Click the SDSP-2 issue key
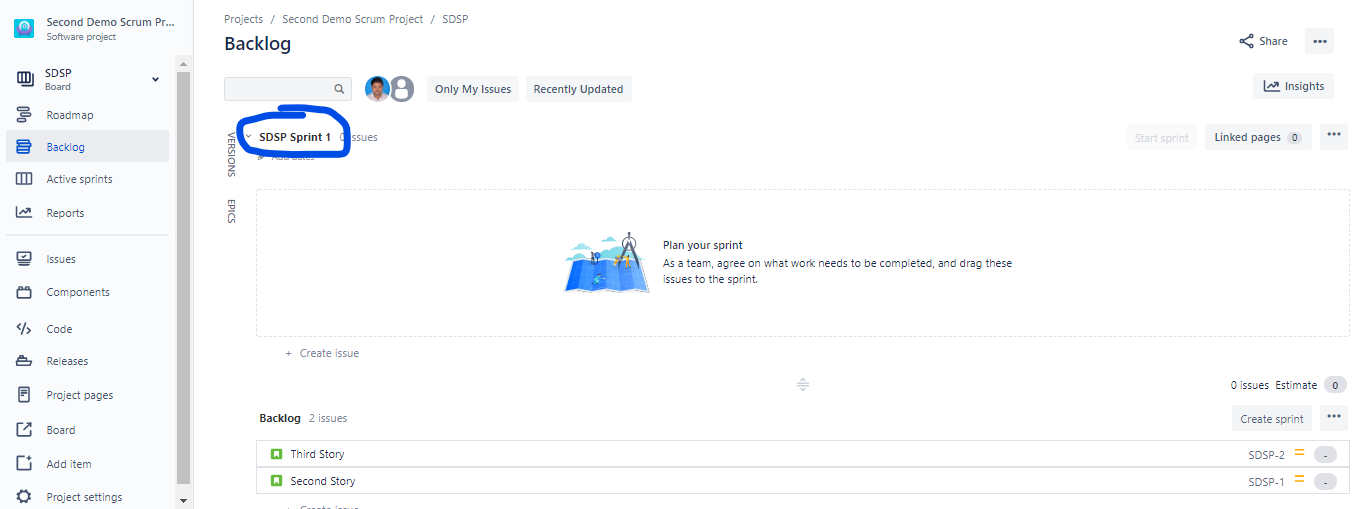The height and width of the screenshot is (509, 1358). coord(1267,455)
